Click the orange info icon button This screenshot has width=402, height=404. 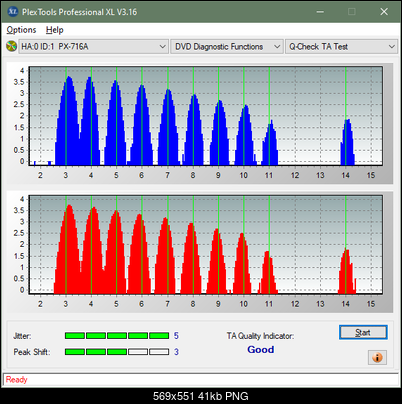pyautogui.click(x=377, y=358)
